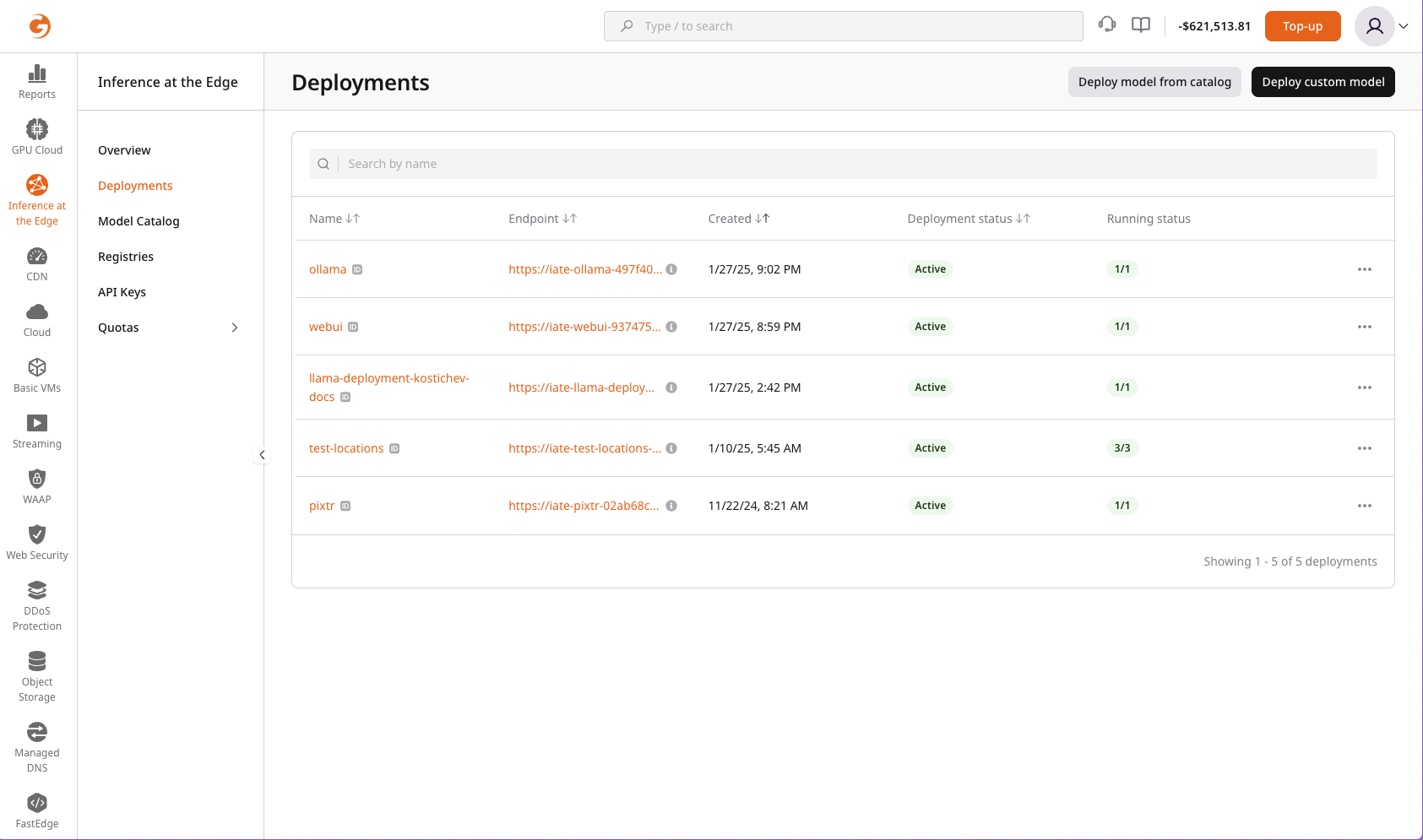This screenshot has width=1423, height=840.
Task: Sort by Deployment status
Action: tap(1024, 219)
